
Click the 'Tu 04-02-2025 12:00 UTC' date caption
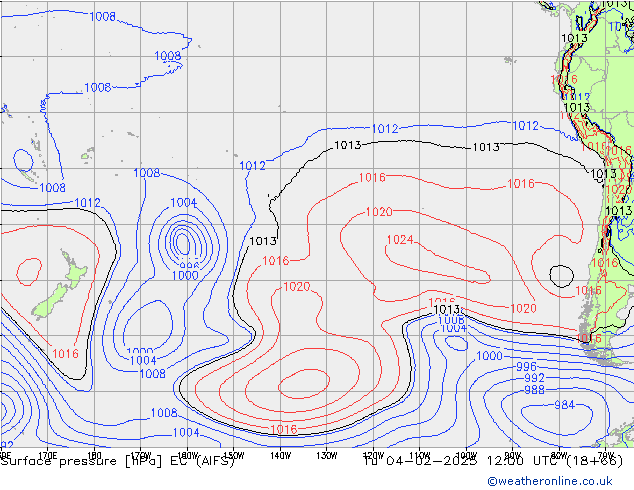pyautogui.click(x=463, y=461)
